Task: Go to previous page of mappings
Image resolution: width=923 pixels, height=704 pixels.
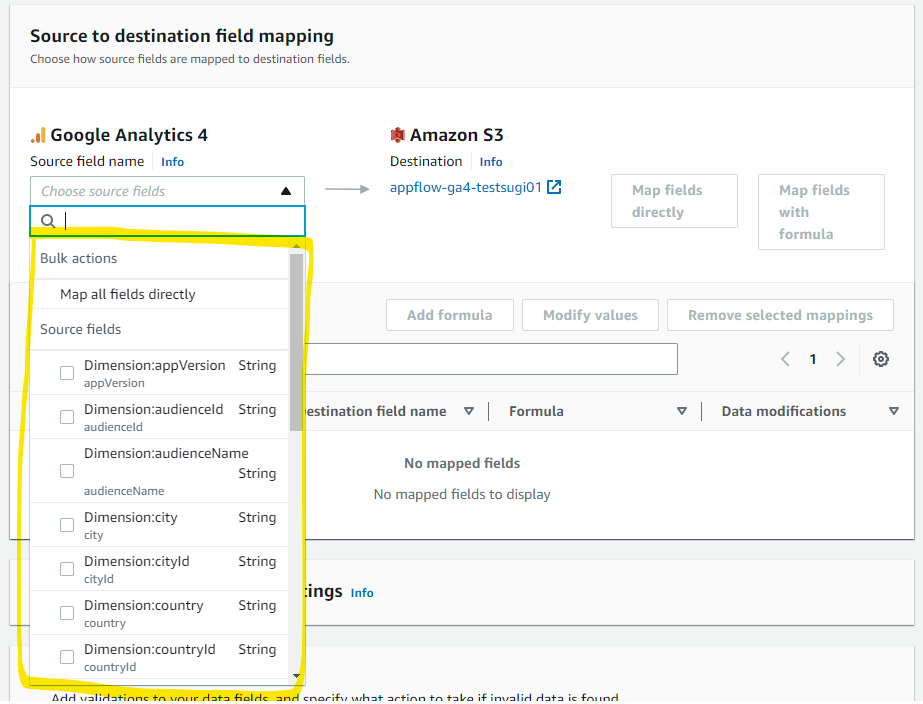Action: click(x=785, y=359)
